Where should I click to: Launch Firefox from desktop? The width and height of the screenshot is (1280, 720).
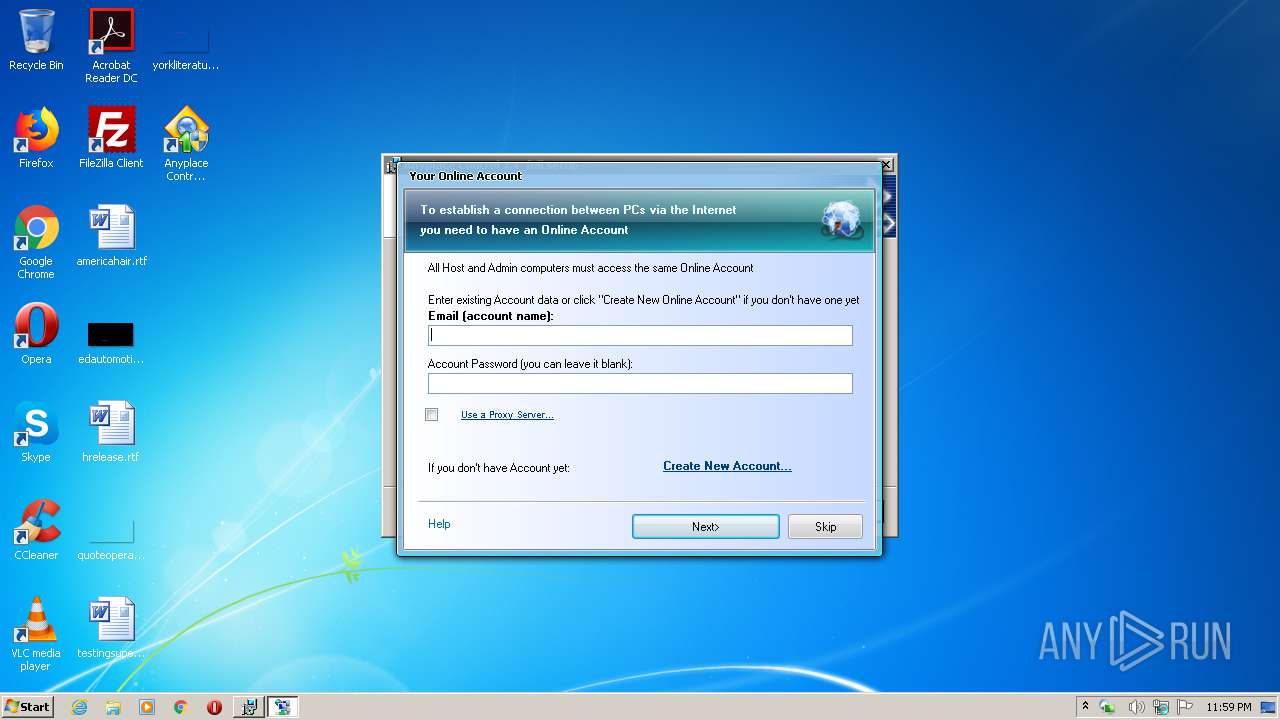pos(36,138)
